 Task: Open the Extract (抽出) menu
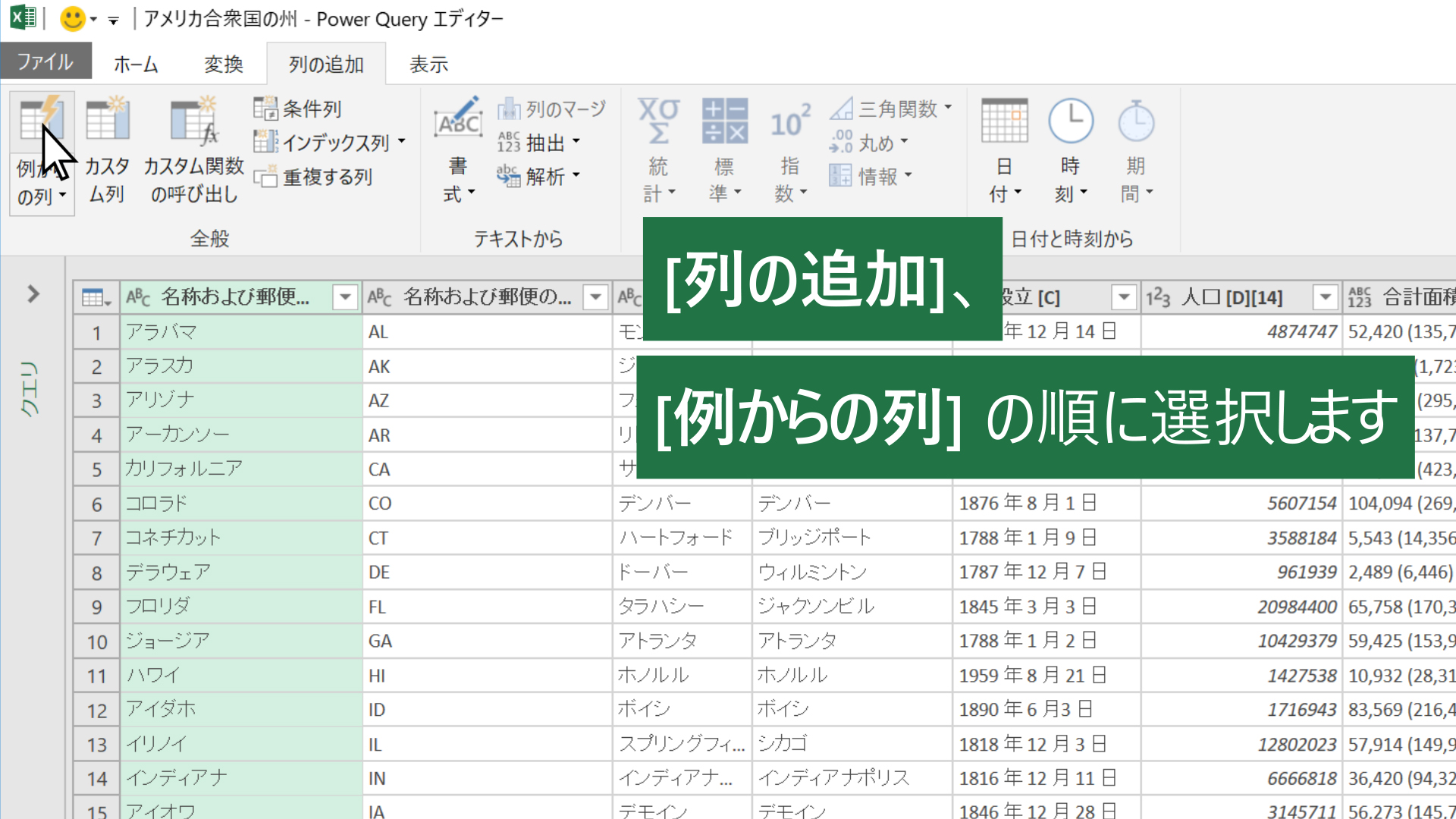[539, 143]
